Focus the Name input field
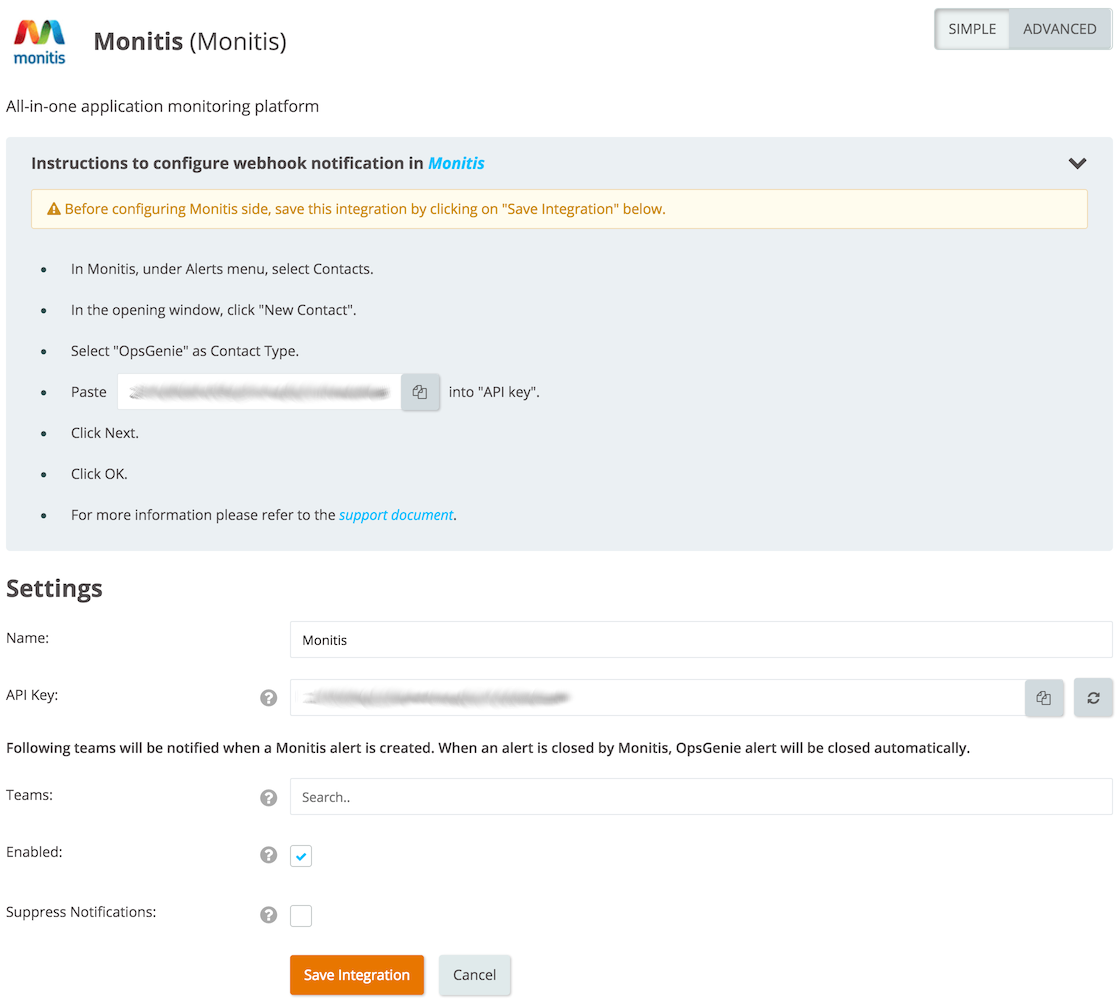The width and height of the screenshot is (1120, 1000). (701, 640)
